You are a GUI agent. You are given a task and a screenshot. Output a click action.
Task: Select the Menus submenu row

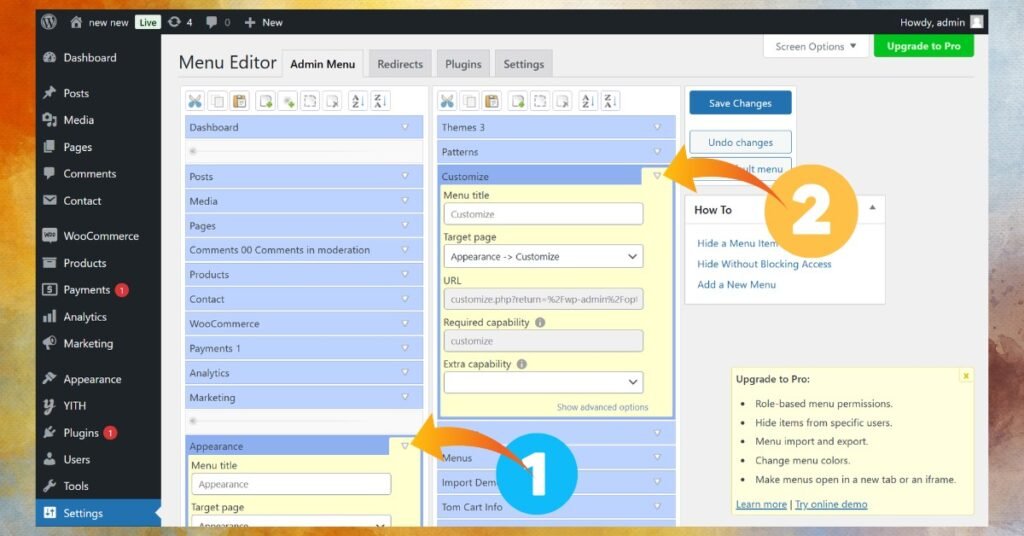[x=556, y=458]
